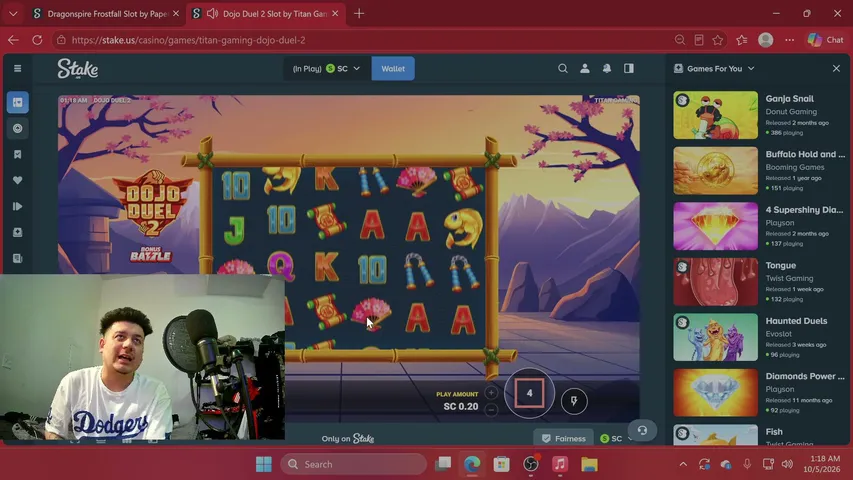The height and width of the screenshot is (480, 853).
Task: Open browser zoom magnifier icon
Action: pyautogui.click(x=680, y=40)
